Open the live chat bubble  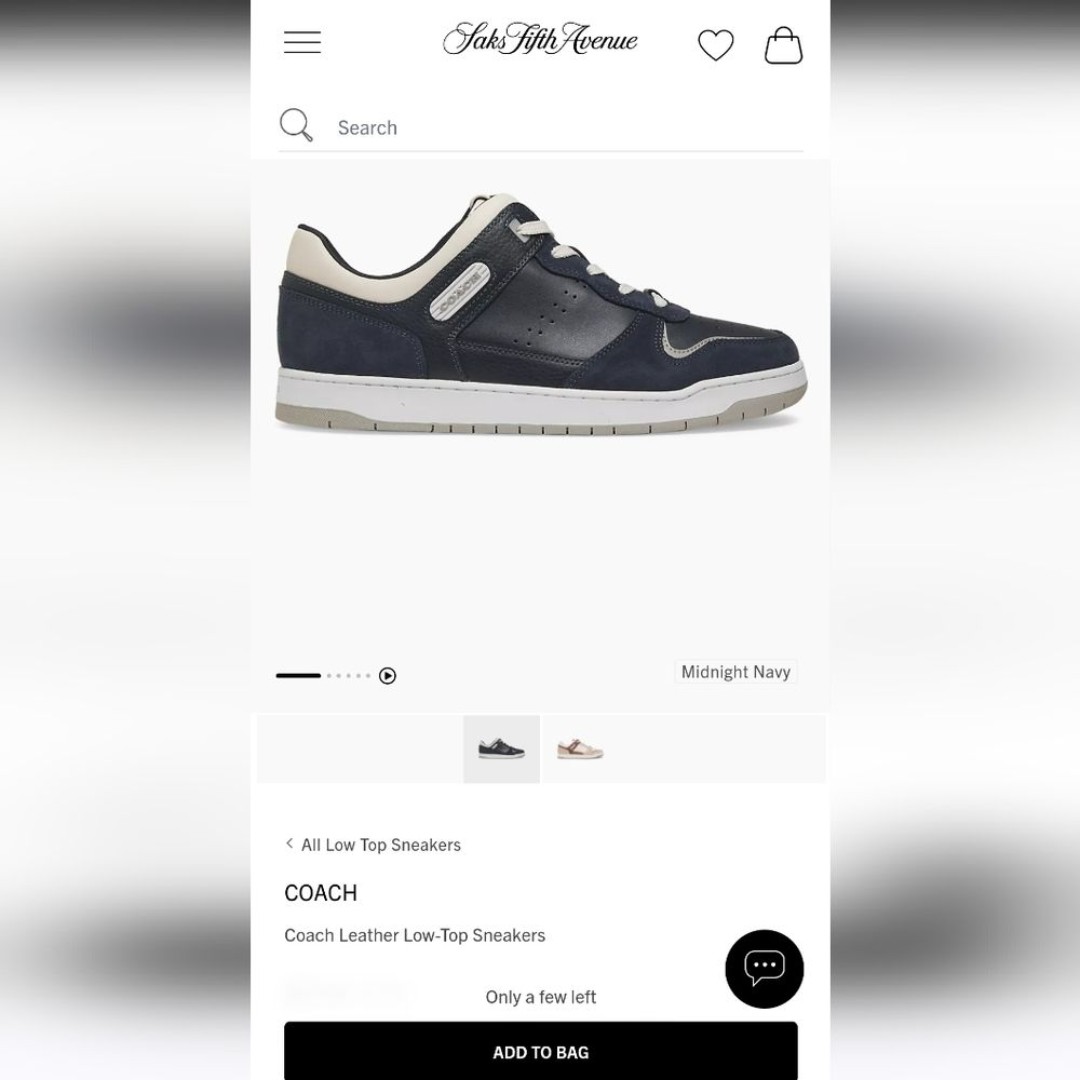pos(764,968)
